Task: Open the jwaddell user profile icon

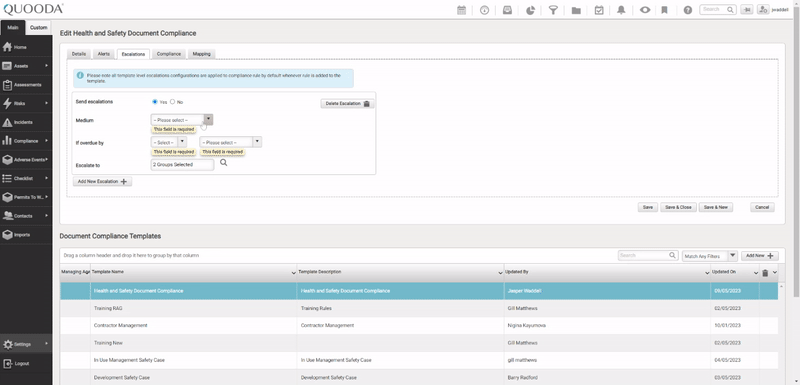Action: (x=763, y=9)
